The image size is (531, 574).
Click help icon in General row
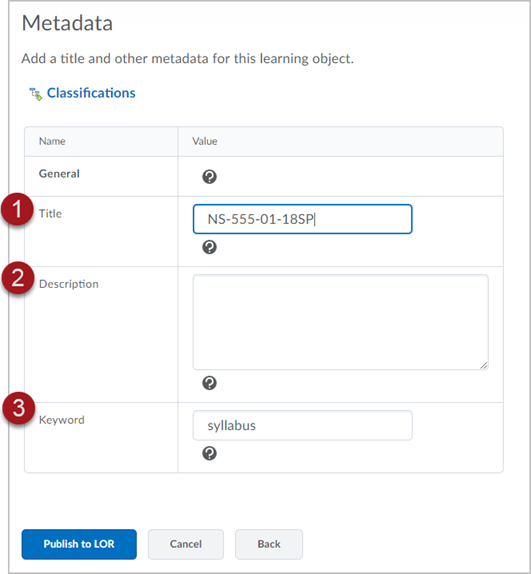coord(209,177)
